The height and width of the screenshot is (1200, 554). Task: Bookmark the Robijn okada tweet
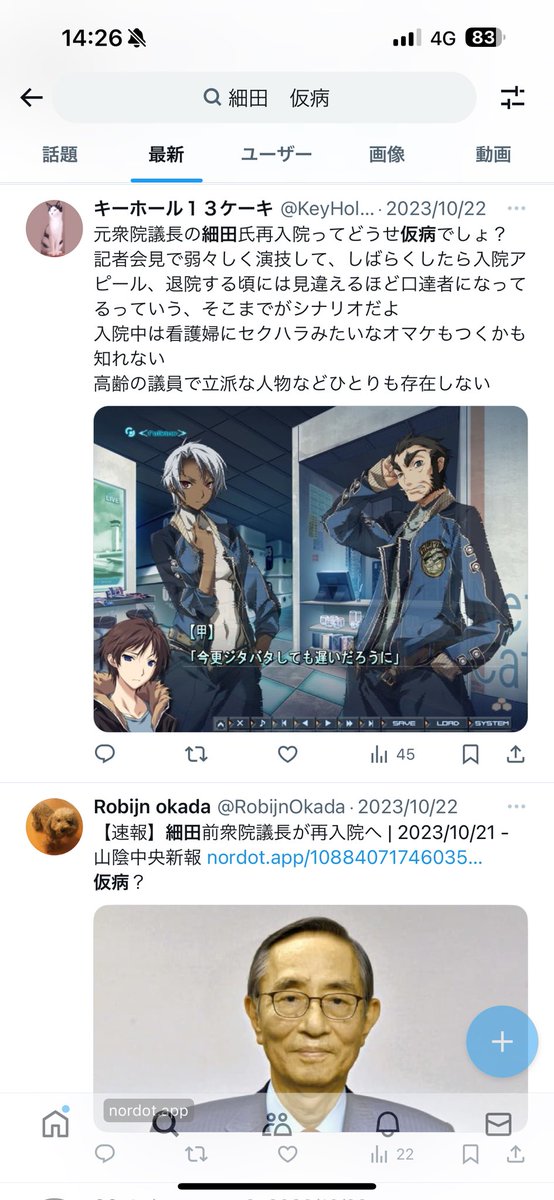coord(471,1154)
